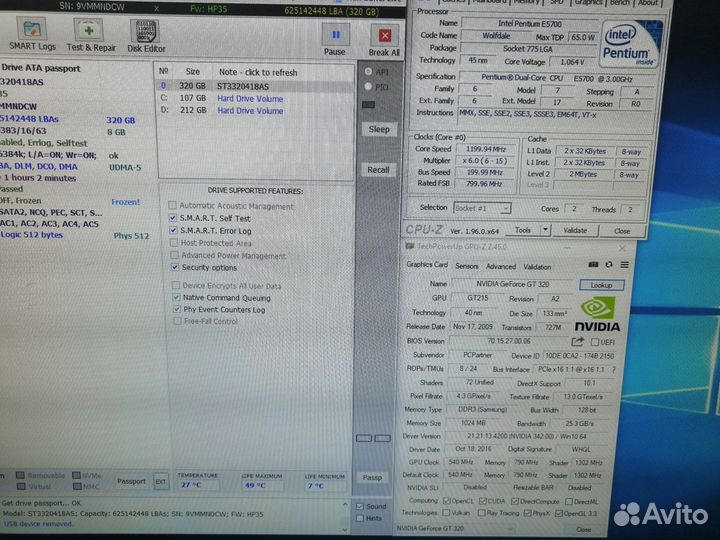
Task: Click the BIOS Version field 70.15.27.00.06
Action: coord(508,341)
